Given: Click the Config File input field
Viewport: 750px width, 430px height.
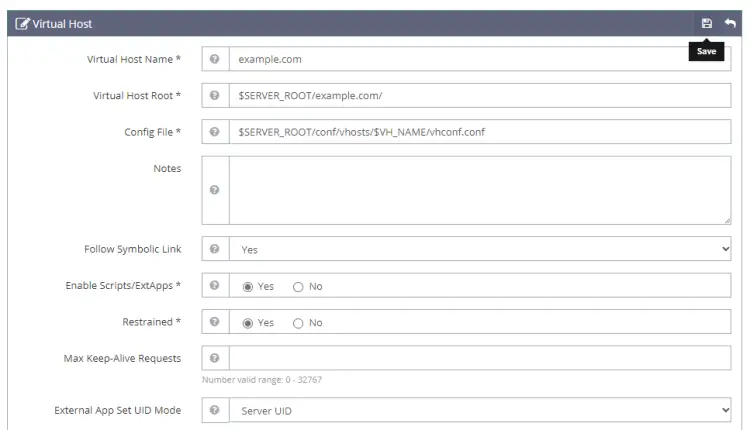Looking at the screenshot, I should [480, 132].
